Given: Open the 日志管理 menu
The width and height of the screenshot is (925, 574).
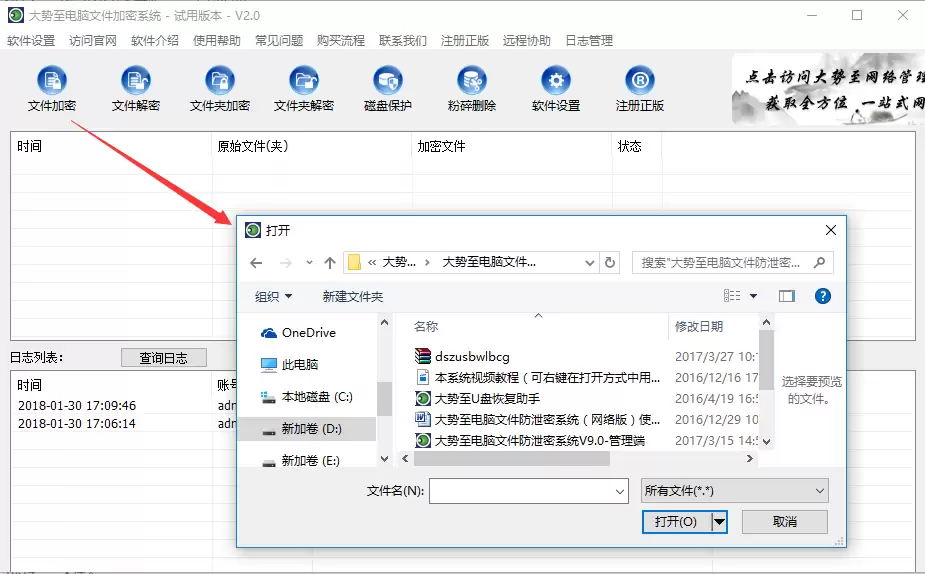Looking at the screenshot, I should (x=589, y=41).
